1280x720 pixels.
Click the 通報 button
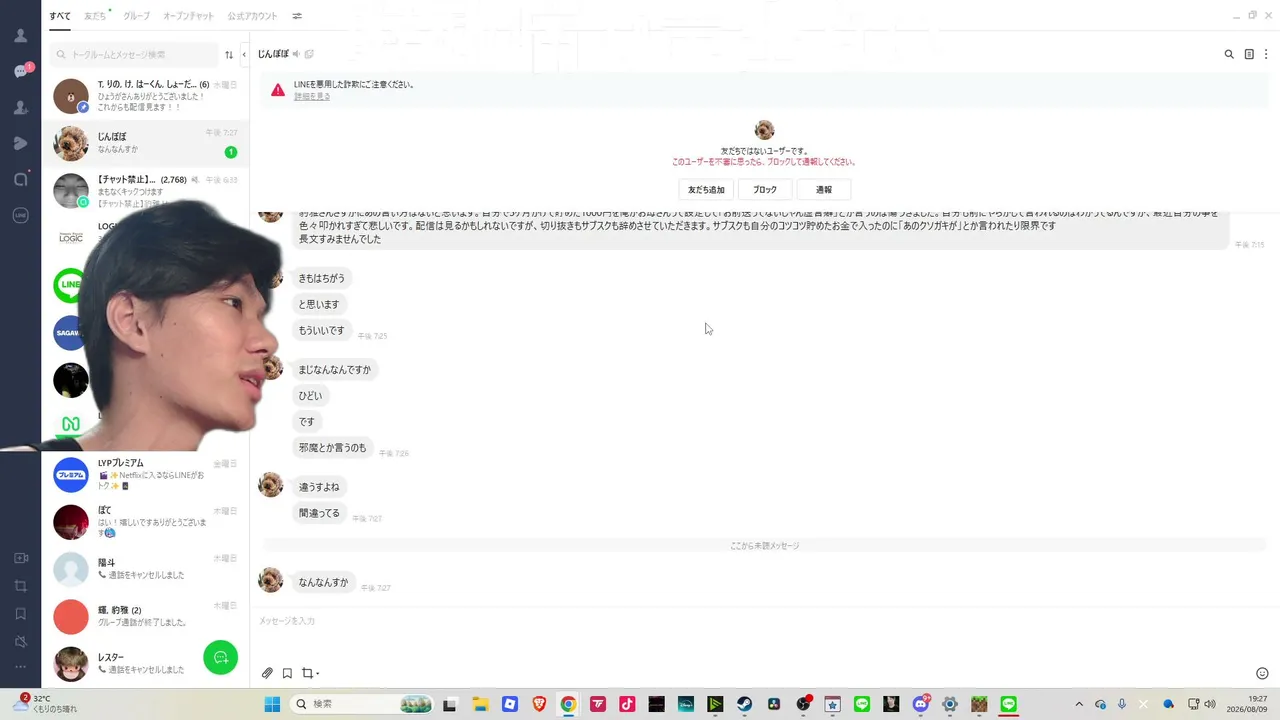(x=824, y=189)
